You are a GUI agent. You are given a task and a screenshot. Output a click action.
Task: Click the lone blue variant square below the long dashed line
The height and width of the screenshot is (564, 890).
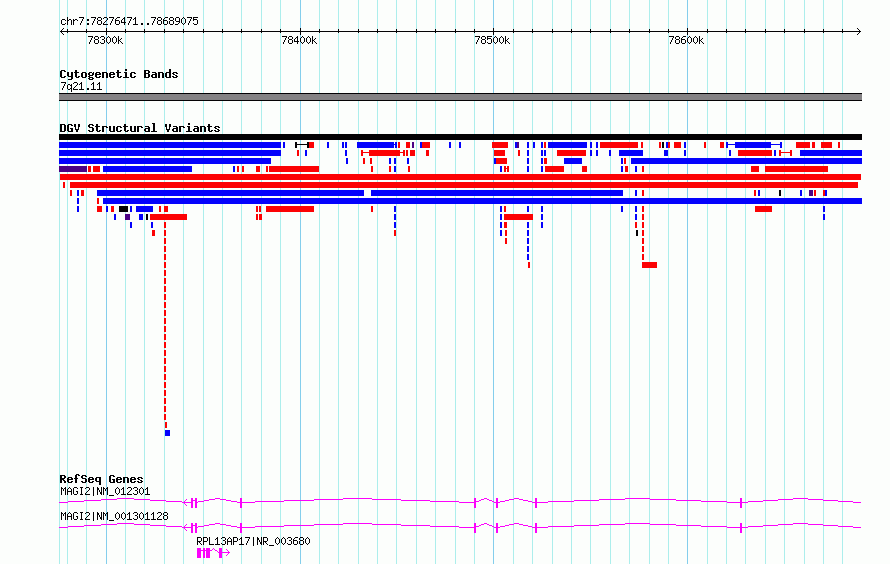[167, 433]
